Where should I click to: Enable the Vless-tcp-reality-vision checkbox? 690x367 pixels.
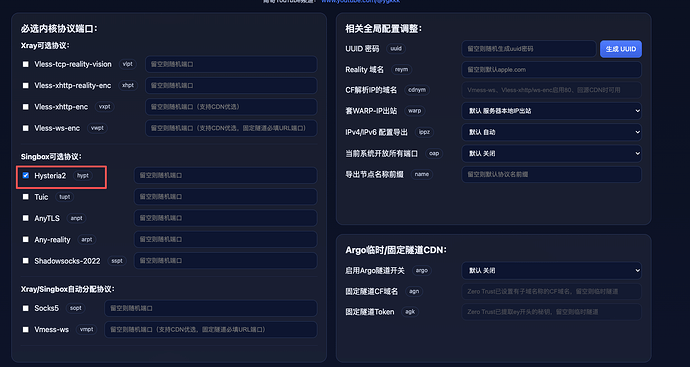26,64
